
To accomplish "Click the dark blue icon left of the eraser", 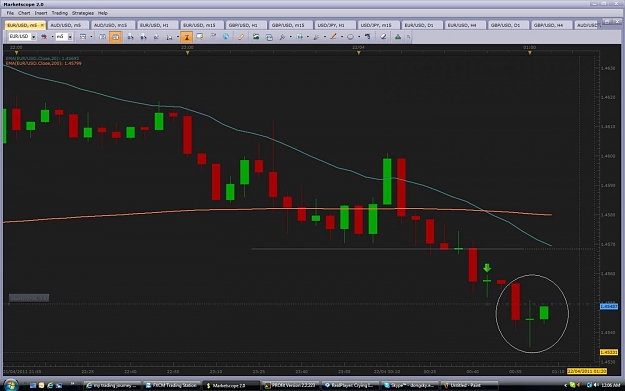I will 368,37.
